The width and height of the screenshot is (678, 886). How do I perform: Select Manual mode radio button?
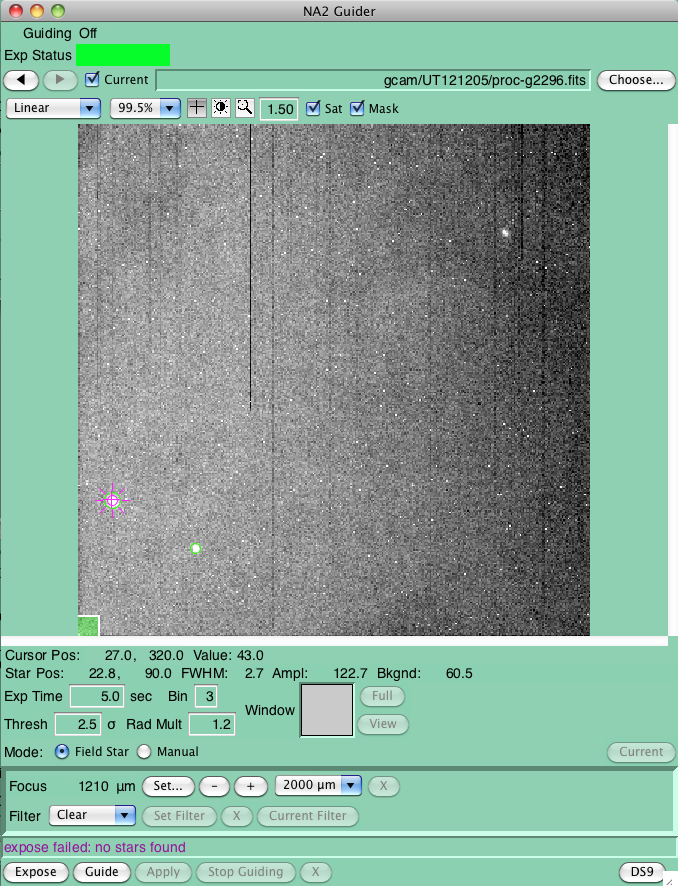pyautogui.click(x=144, y=752)
